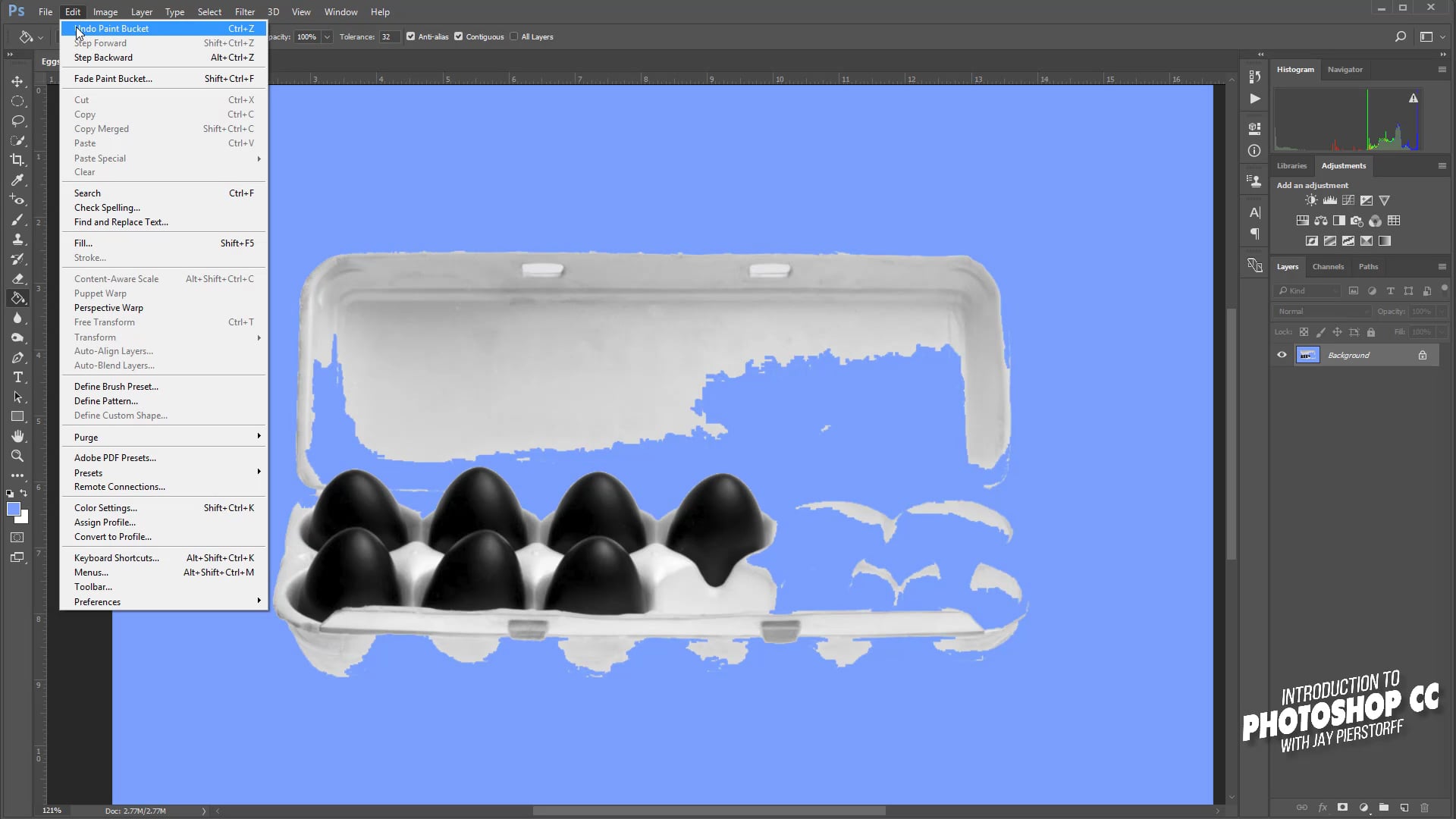Switch to the Channels tab

pos(1328,266)
